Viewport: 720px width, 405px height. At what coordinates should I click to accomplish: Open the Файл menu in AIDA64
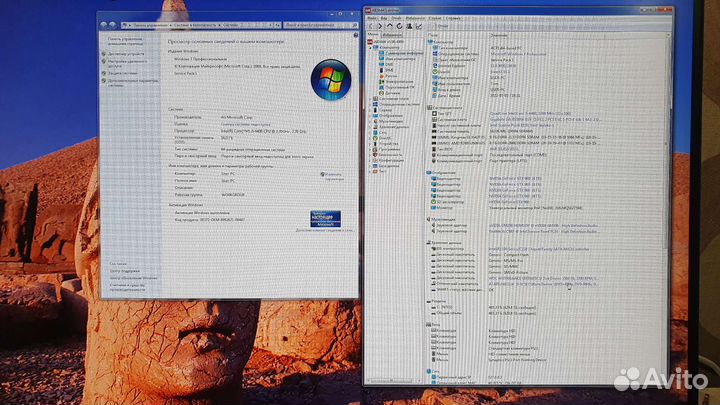tap(371, 18)
